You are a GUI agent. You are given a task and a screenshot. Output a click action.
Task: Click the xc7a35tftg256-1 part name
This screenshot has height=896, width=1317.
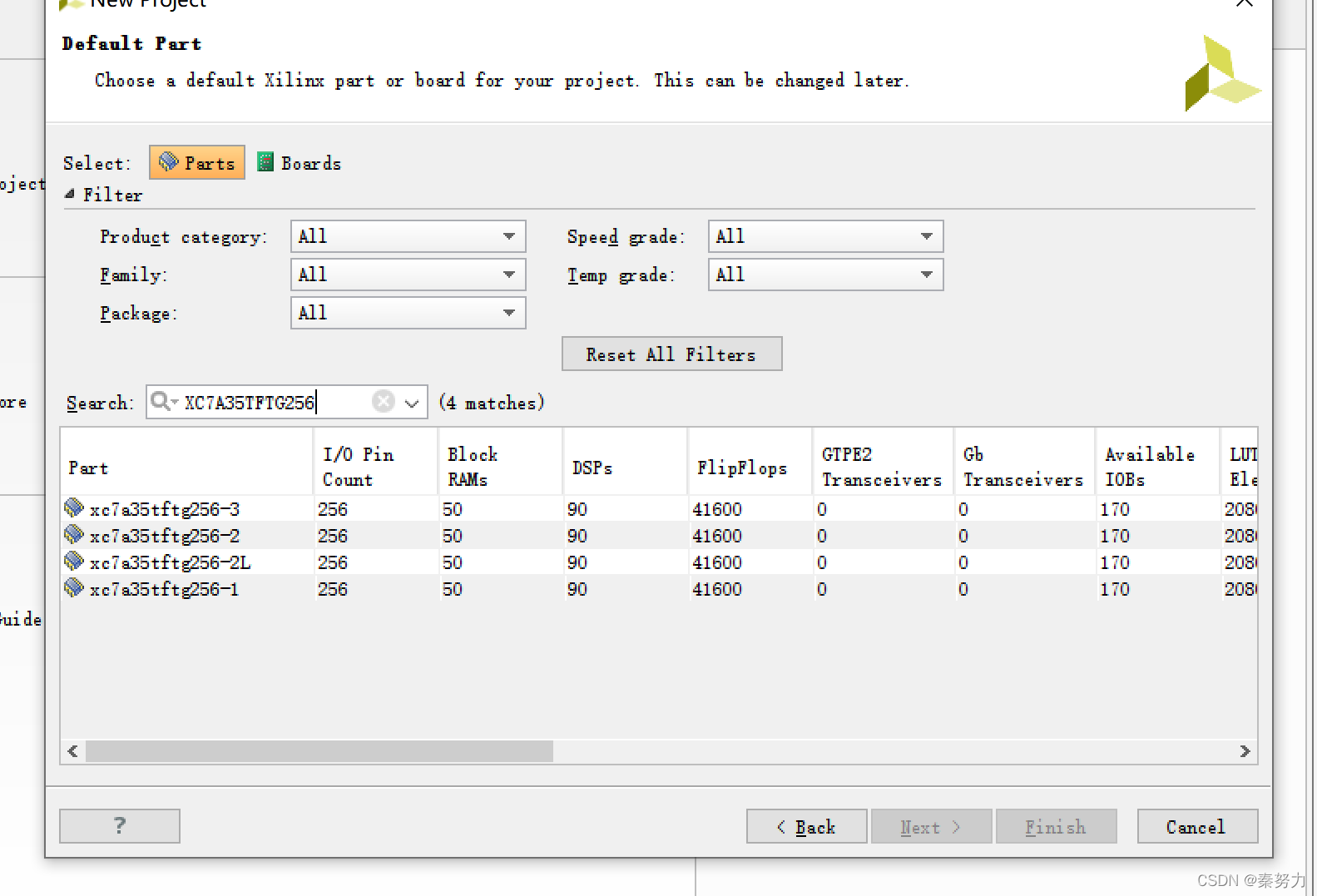tap(164, 589)
